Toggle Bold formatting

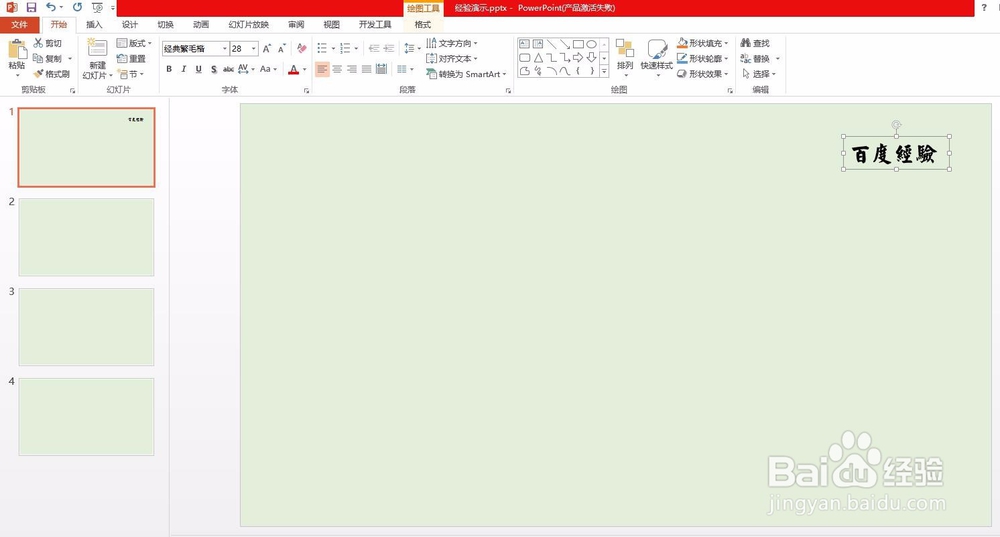[x=169, y=69]
